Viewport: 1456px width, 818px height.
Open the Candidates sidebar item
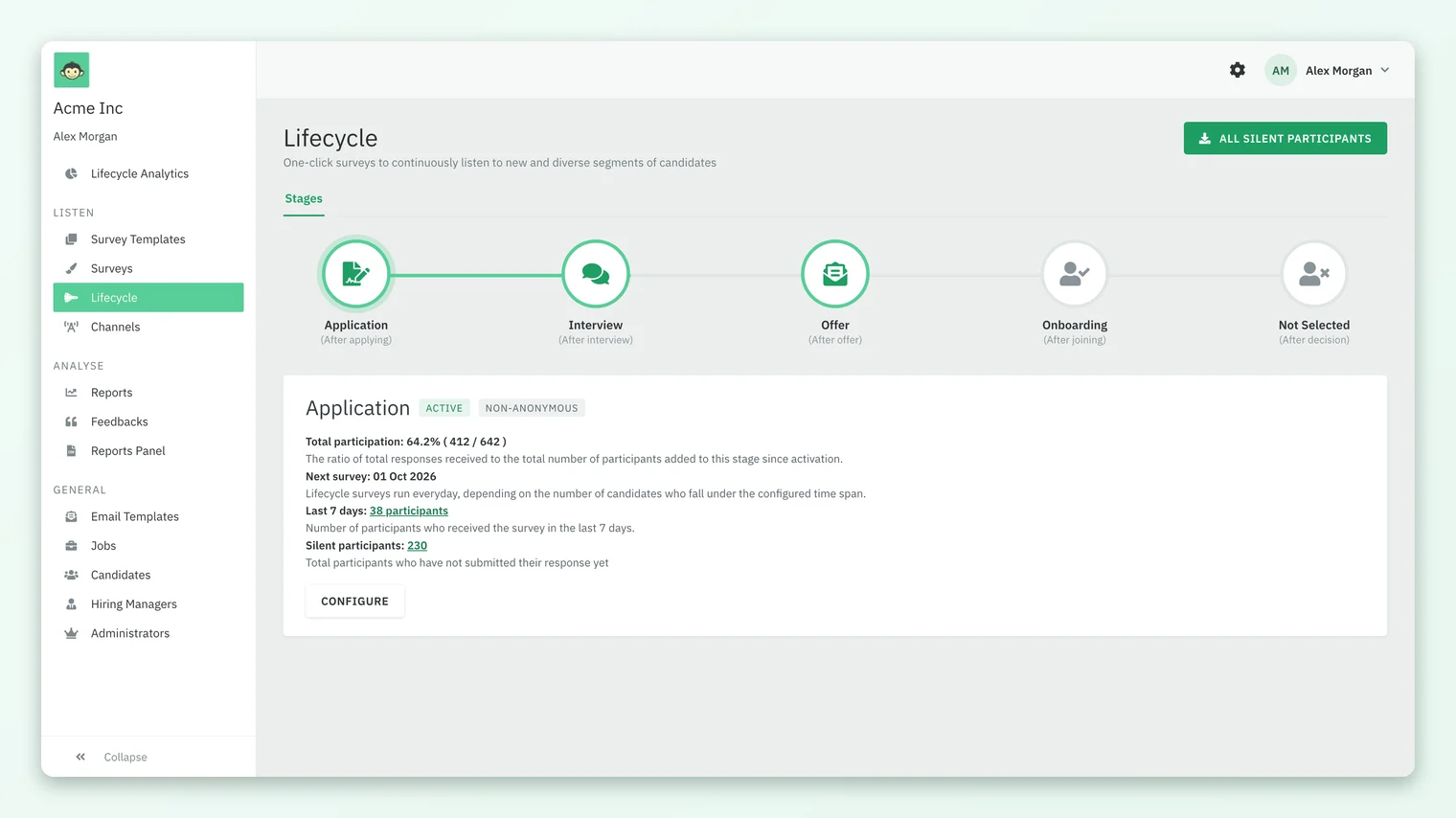coord(148,575)
